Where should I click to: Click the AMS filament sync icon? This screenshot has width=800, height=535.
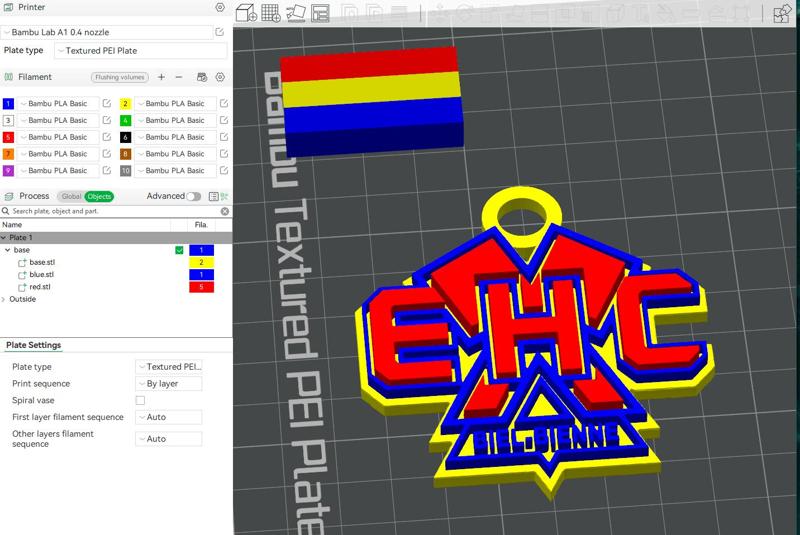[x=202, y=77]
